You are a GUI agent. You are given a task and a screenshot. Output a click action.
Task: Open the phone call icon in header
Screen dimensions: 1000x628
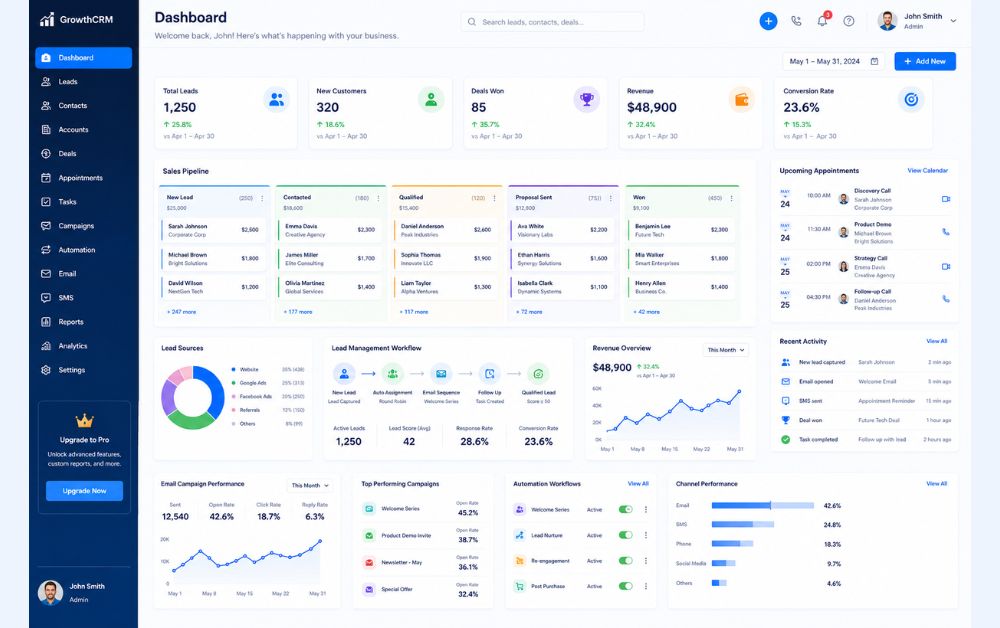(796, 21)
